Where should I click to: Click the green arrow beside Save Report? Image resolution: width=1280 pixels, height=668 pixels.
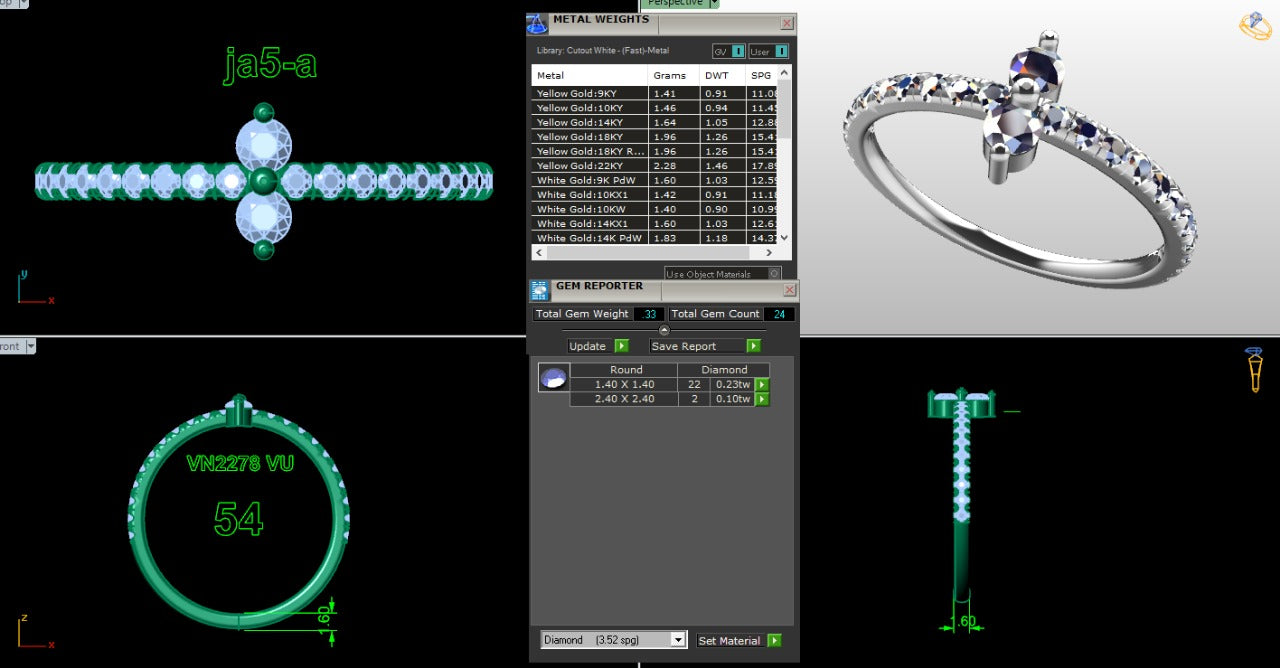tap(753, 346)
